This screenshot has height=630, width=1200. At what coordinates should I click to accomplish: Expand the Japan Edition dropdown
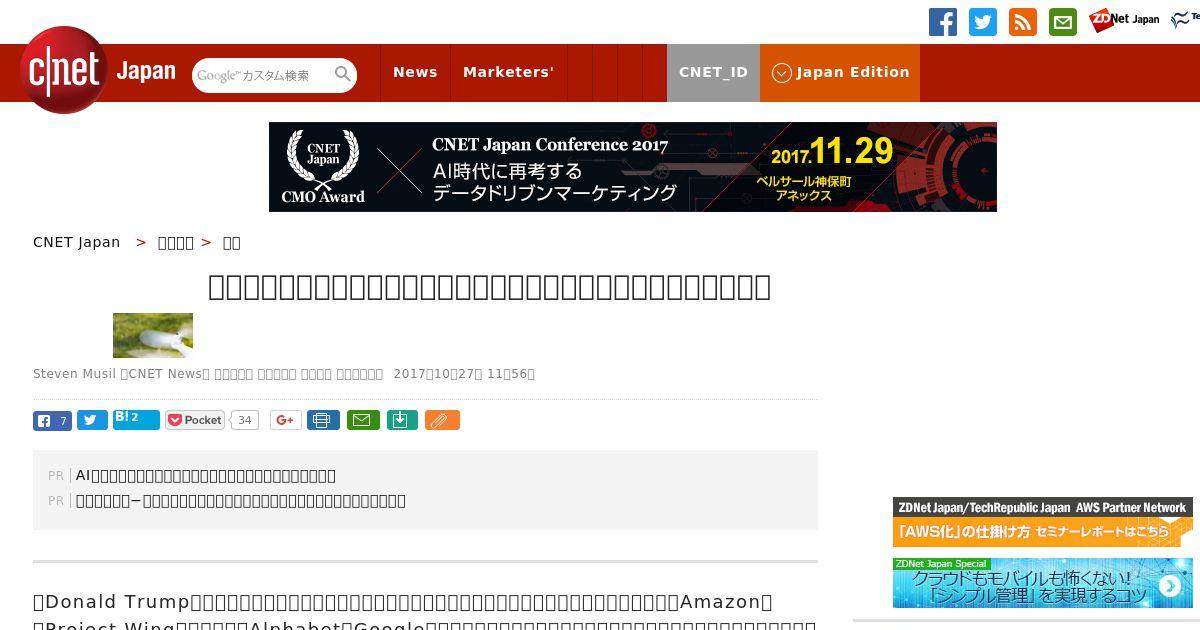pyautogui.click(x=840, y=72)
